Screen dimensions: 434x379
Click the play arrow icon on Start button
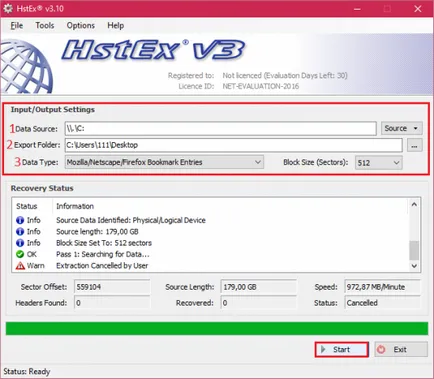click(x=323, y=349)
